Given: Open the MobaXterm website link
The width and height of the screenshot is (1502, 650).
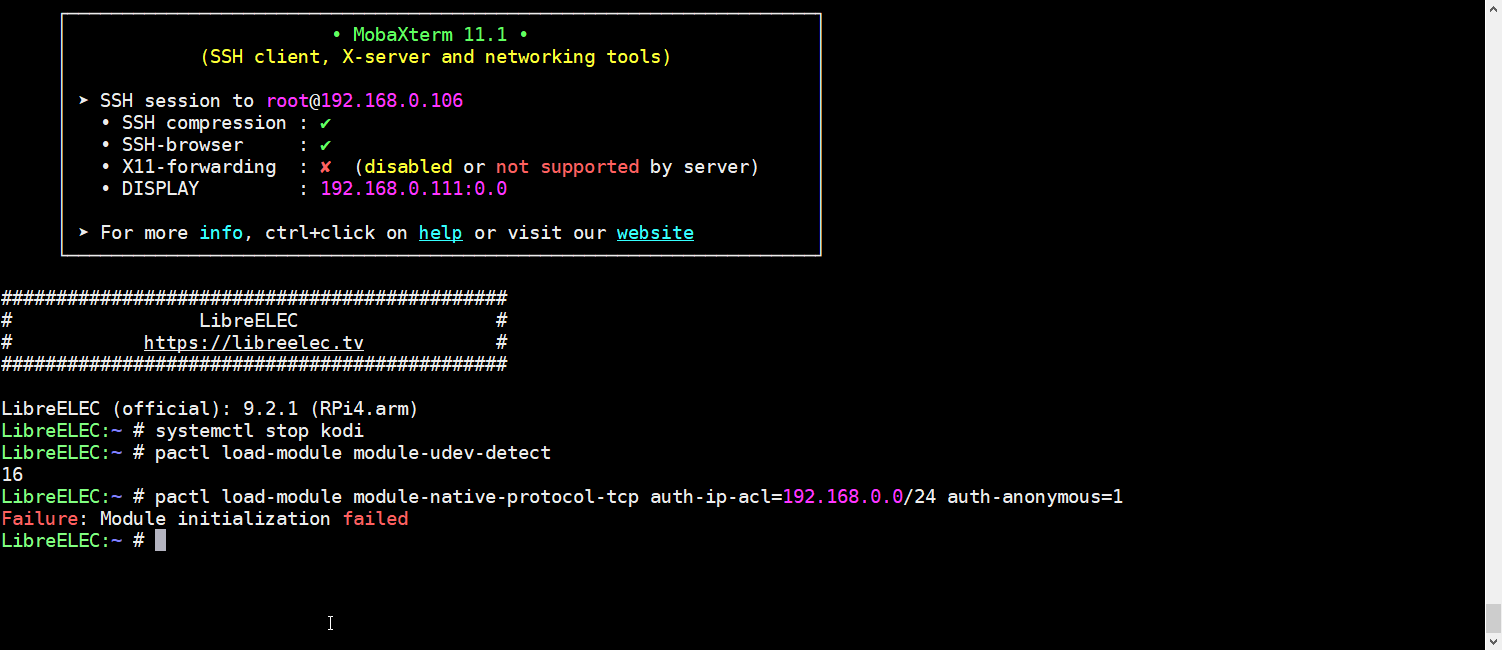Looking at the screenshot, I should (x=655, y=233).
